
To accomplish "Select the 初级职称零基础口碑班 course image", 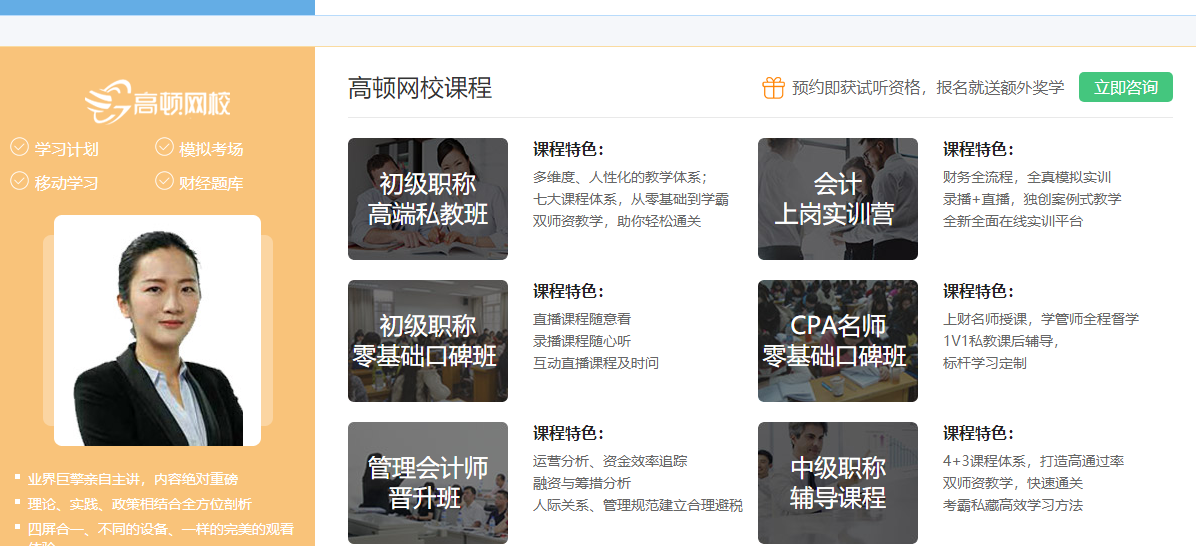I will 427,341.
